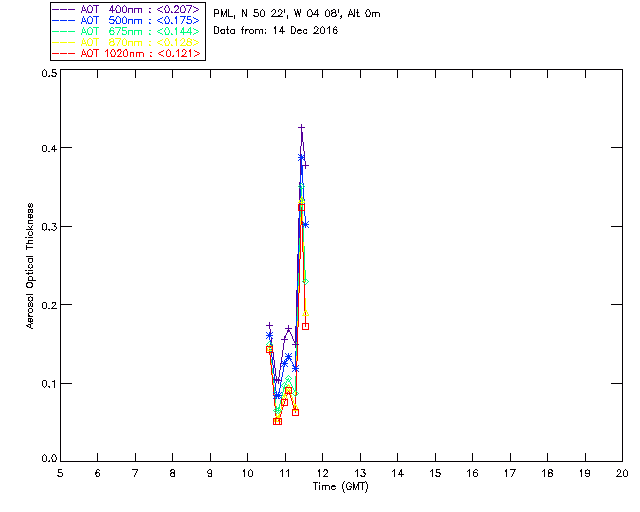Click the y-axis tick label 0.4

point(49,148)
